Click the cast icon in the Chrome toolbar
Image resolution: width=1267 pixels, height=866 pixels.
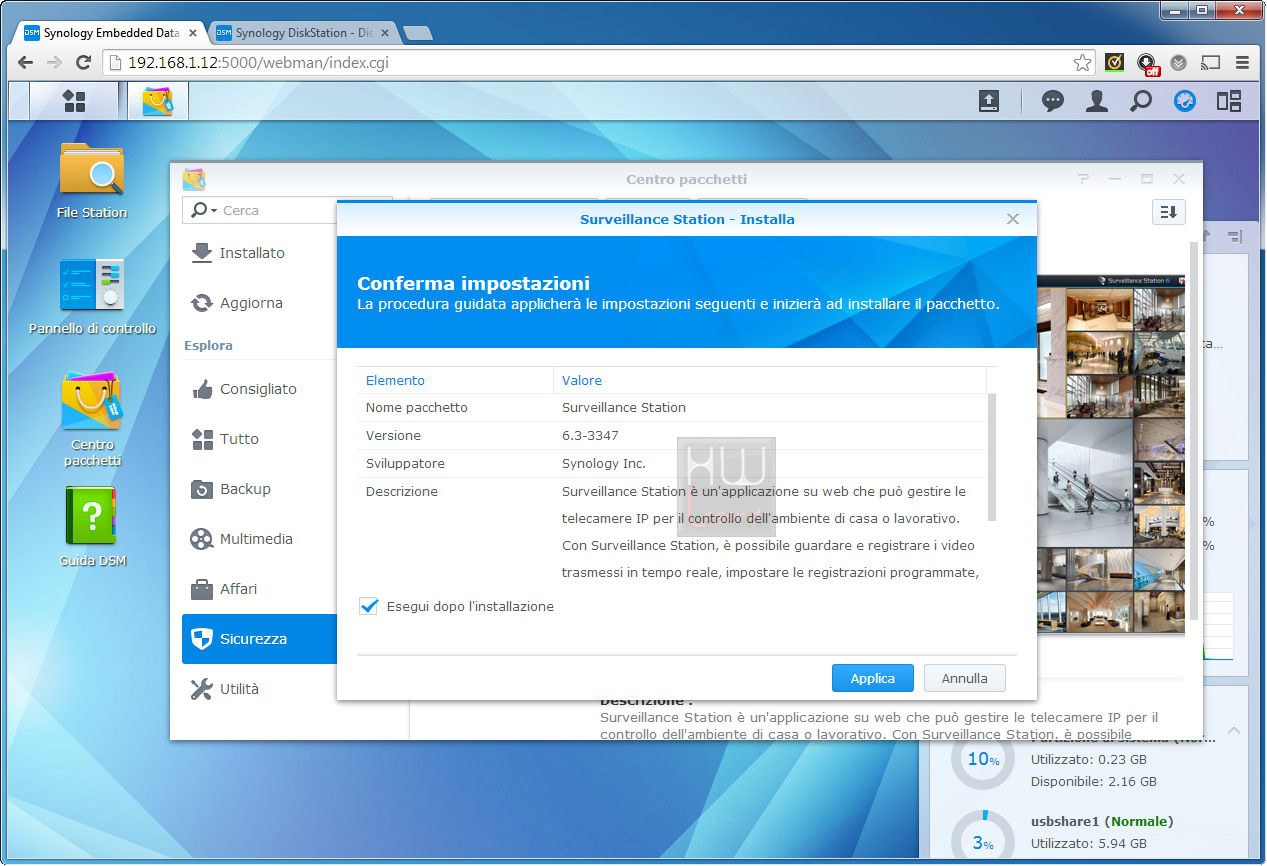pos(1210,63)
